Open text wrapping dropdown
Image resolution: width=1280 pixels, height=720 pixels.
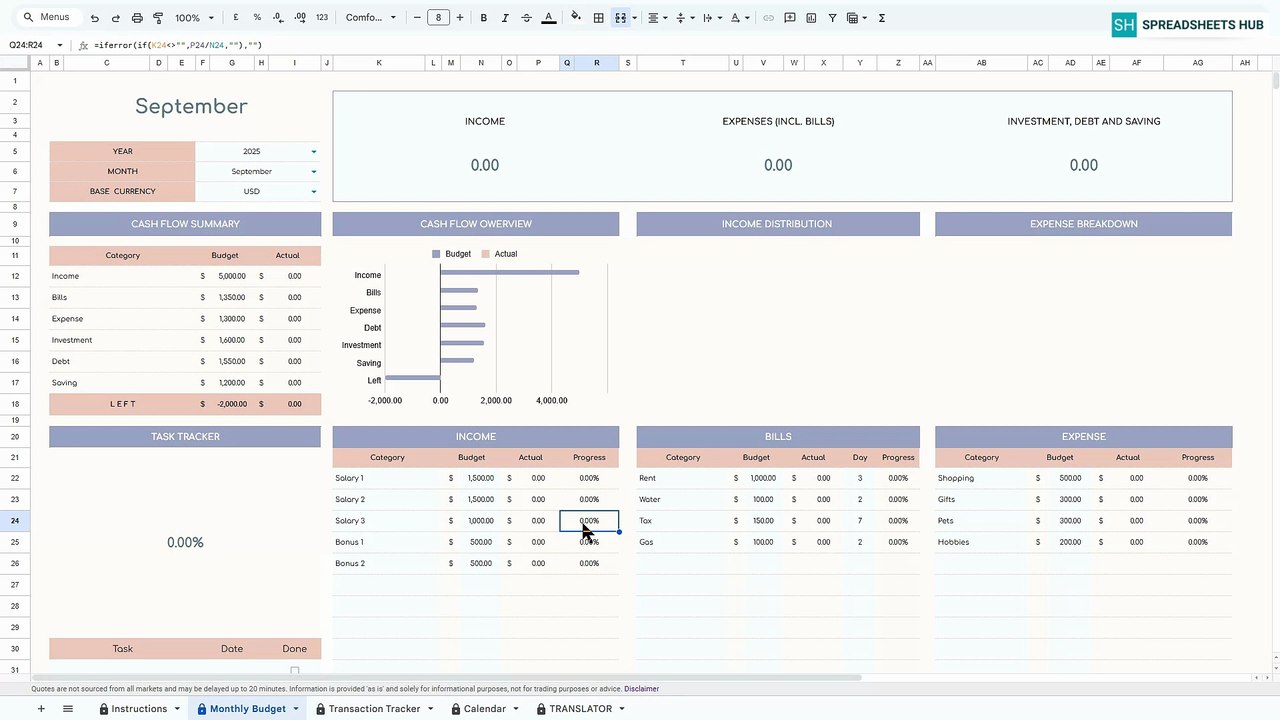(711, 18)
